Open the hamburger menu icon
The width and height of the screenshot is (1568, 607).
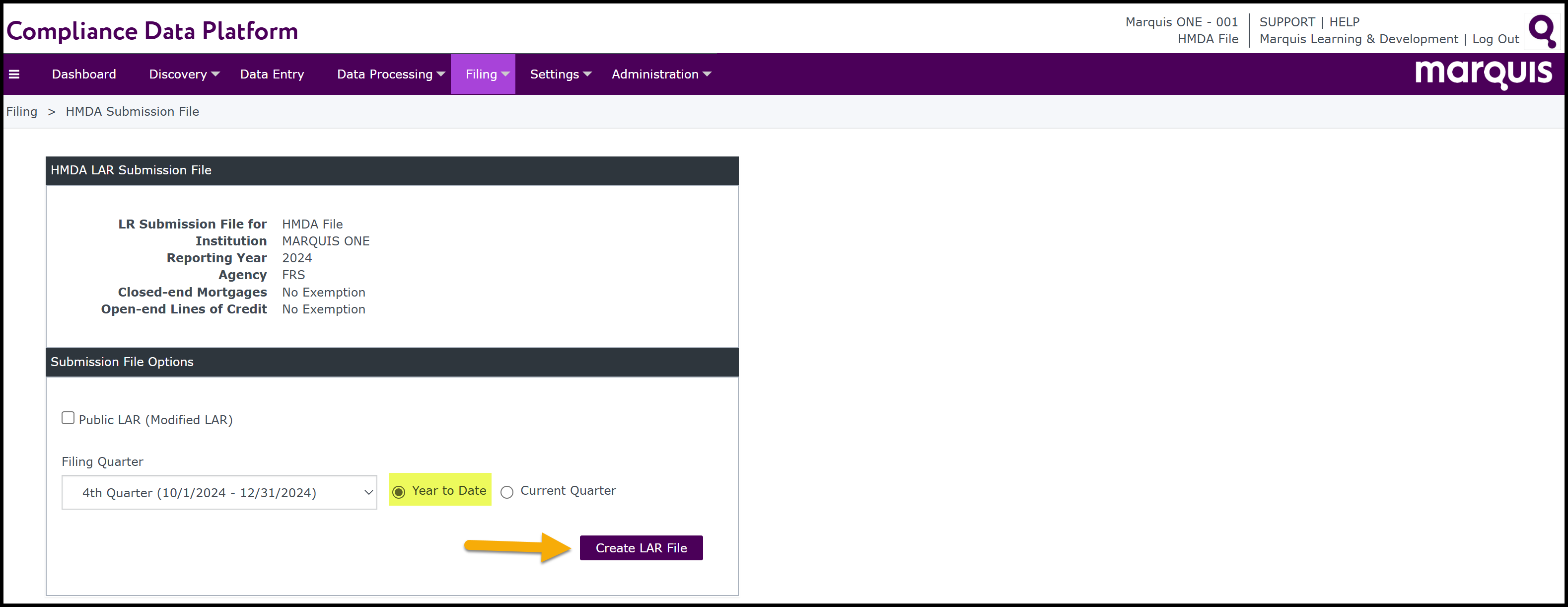point(14,75)
